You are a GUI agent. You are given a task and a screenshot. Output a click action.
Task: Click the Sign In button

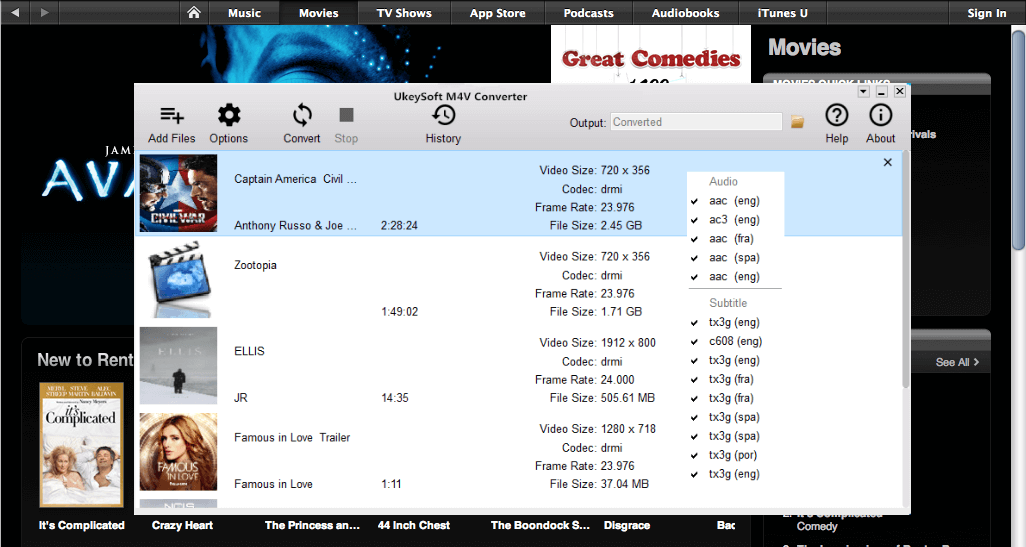(x=986, y=13)
